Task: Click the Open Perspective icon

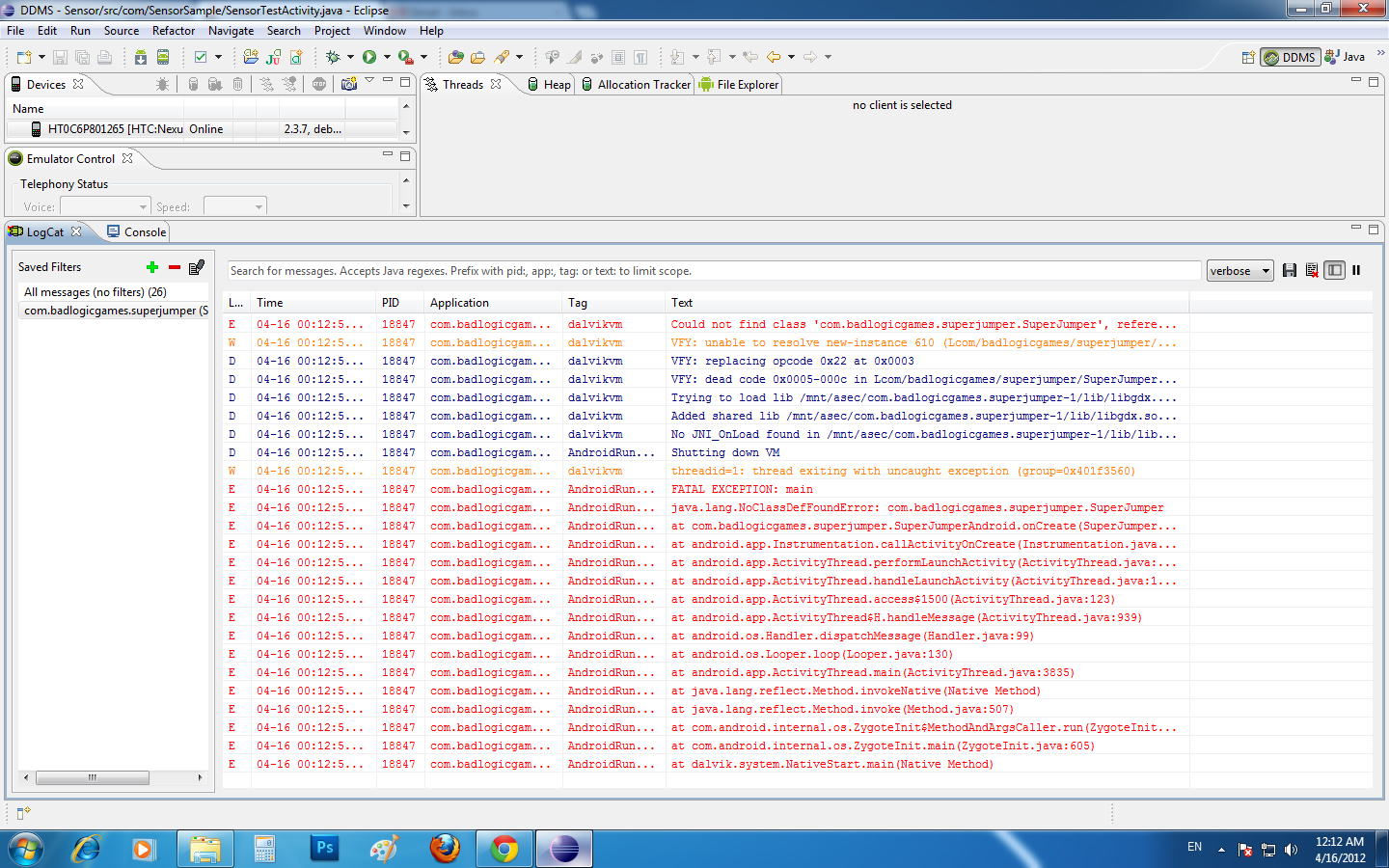Action: tap(1248, 57)
